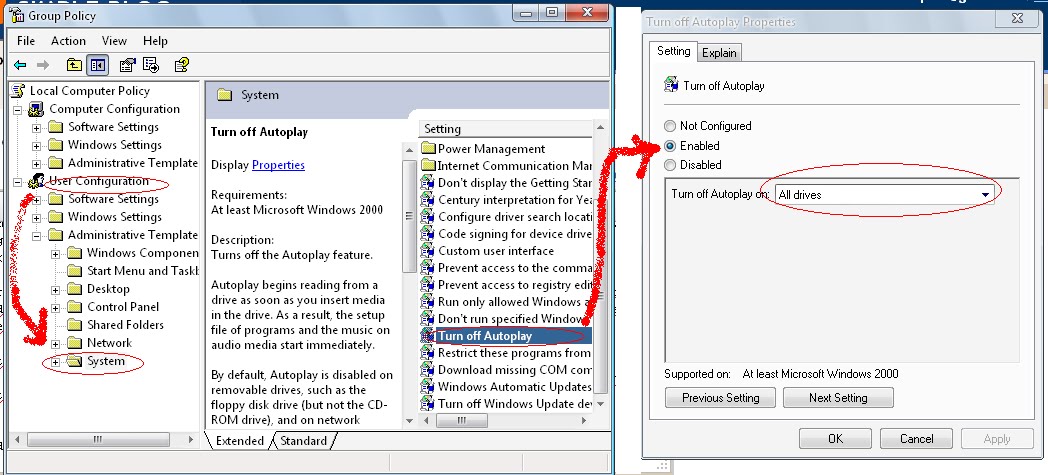Select the Not Configured radio button
Image resolution: width=1048 pixels, height=475 pixels.
tap(670, 126)
